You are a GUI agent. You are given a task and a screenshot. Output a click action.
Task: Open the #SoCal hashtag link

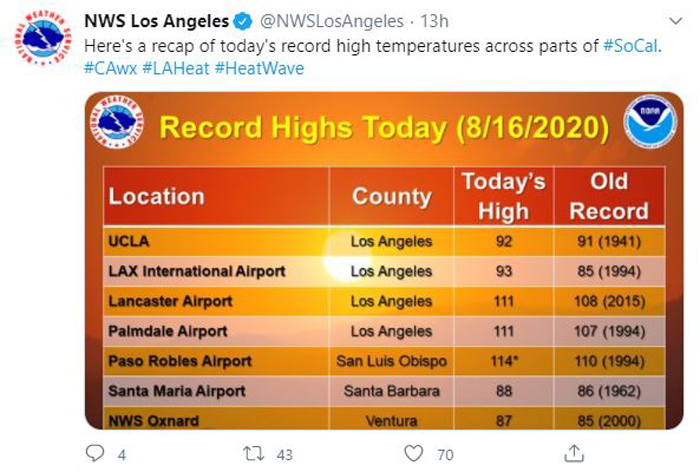click(x=630, y=46)
